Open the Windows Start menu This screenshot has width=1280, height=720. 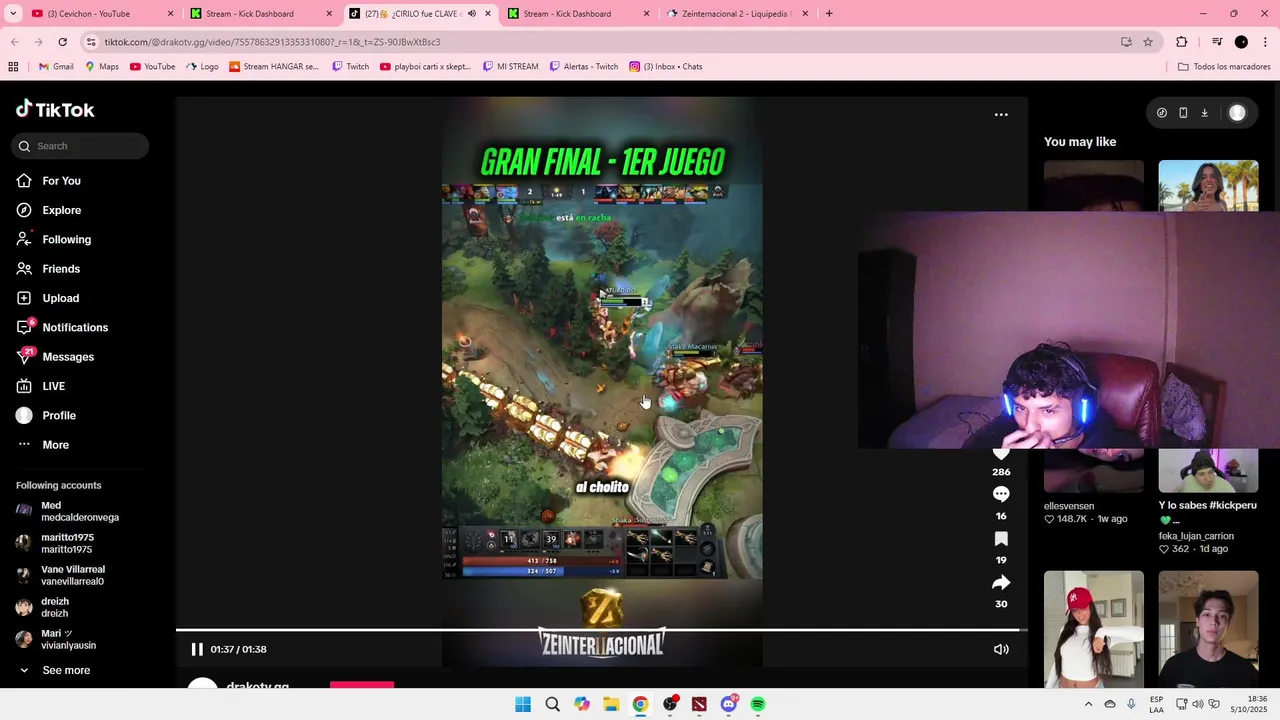[x=523, y=704]
